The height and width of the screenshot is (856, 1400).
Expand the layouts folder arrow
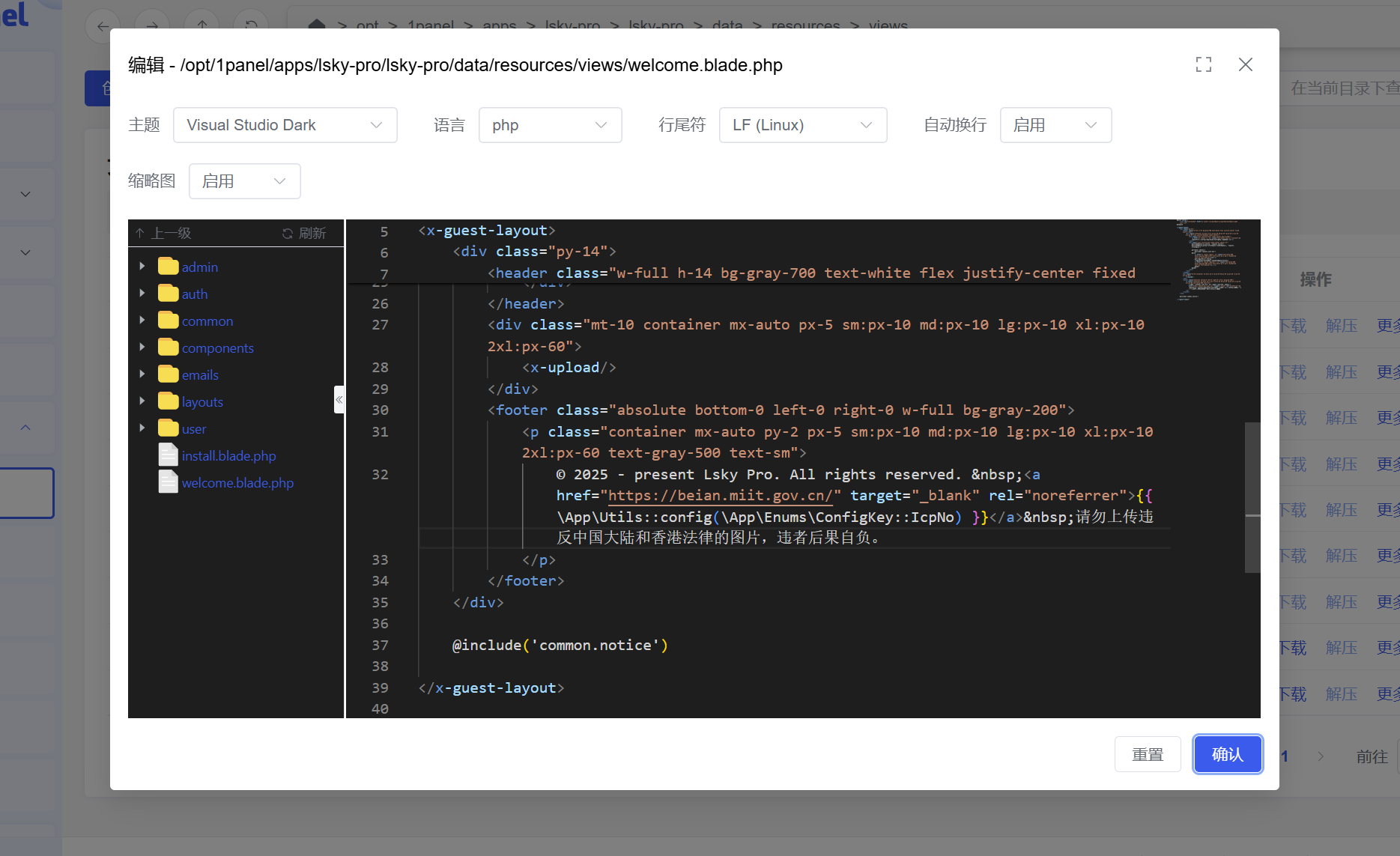click(142, 401)
